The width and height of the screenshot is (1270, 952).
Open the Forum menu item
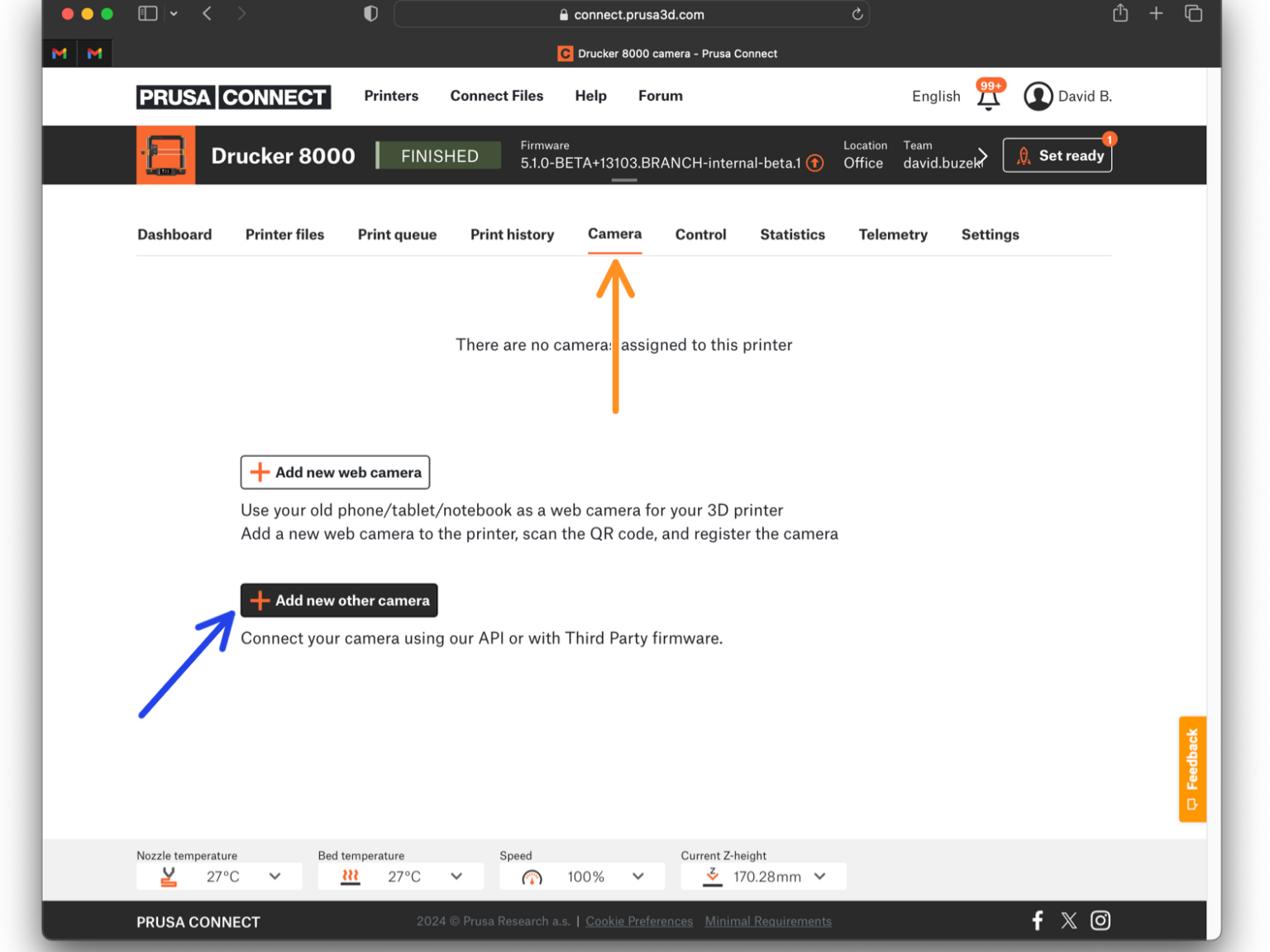click(x=660, y=96)
